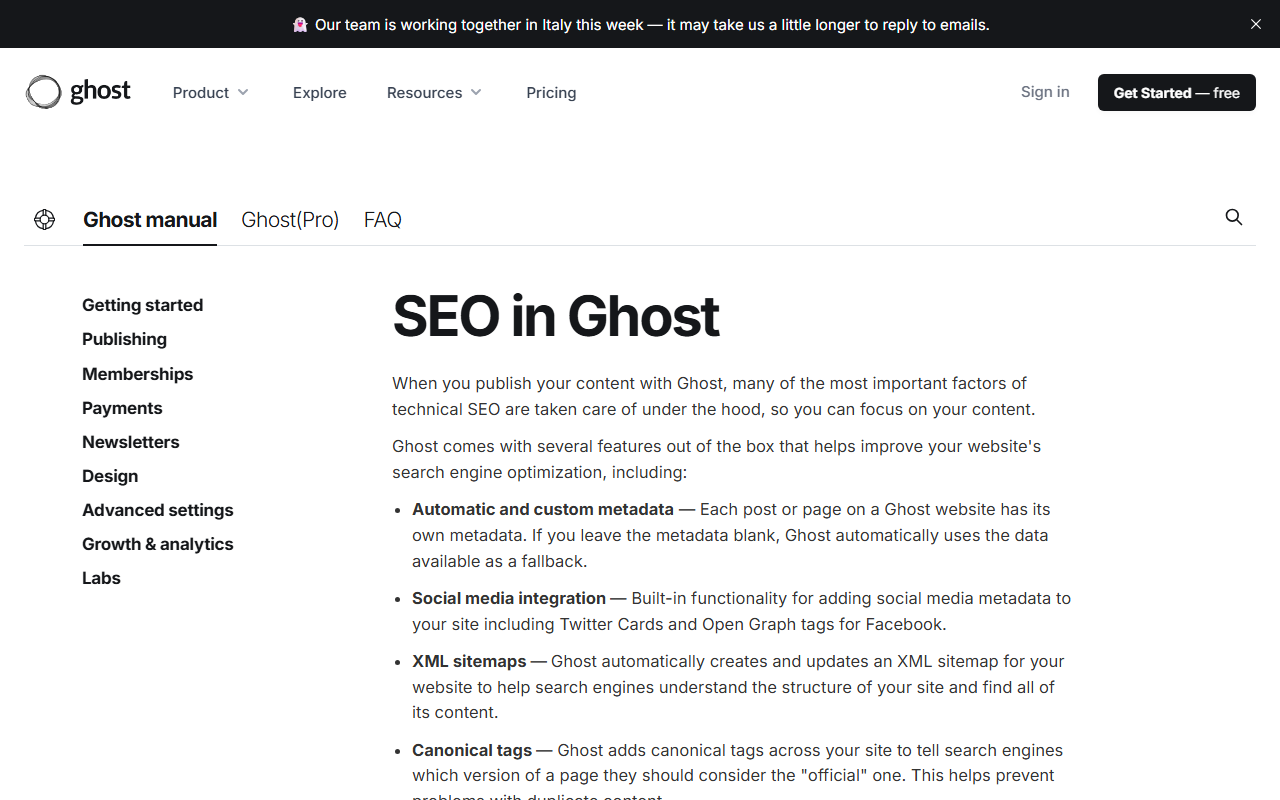This screenshot has width=1280, height=800.
Task: Open Advanced settings in the sidebar
Action: (x=157, y=510)
